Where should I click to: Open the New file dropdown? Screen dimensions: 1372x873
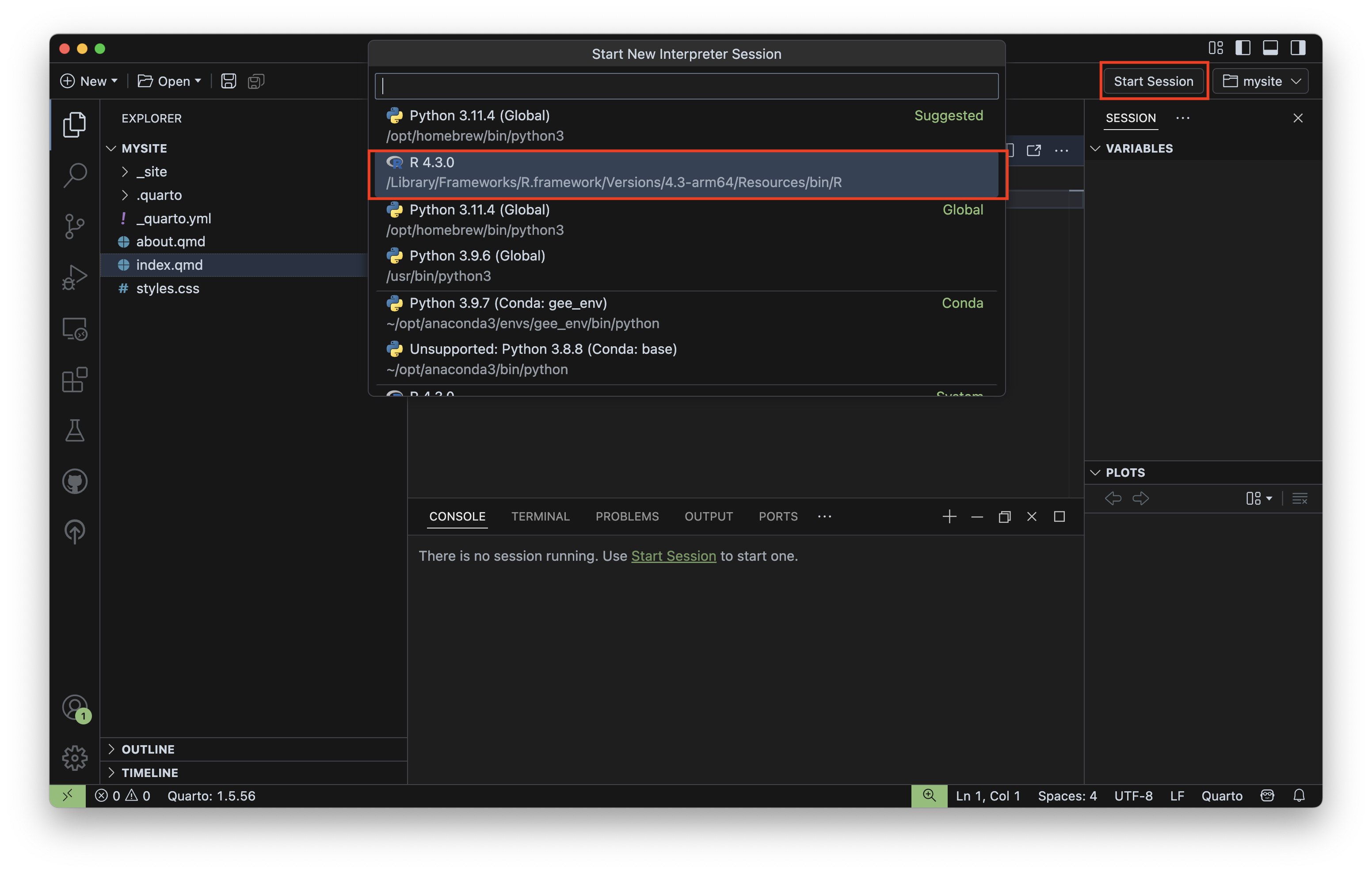click(89, 81)
